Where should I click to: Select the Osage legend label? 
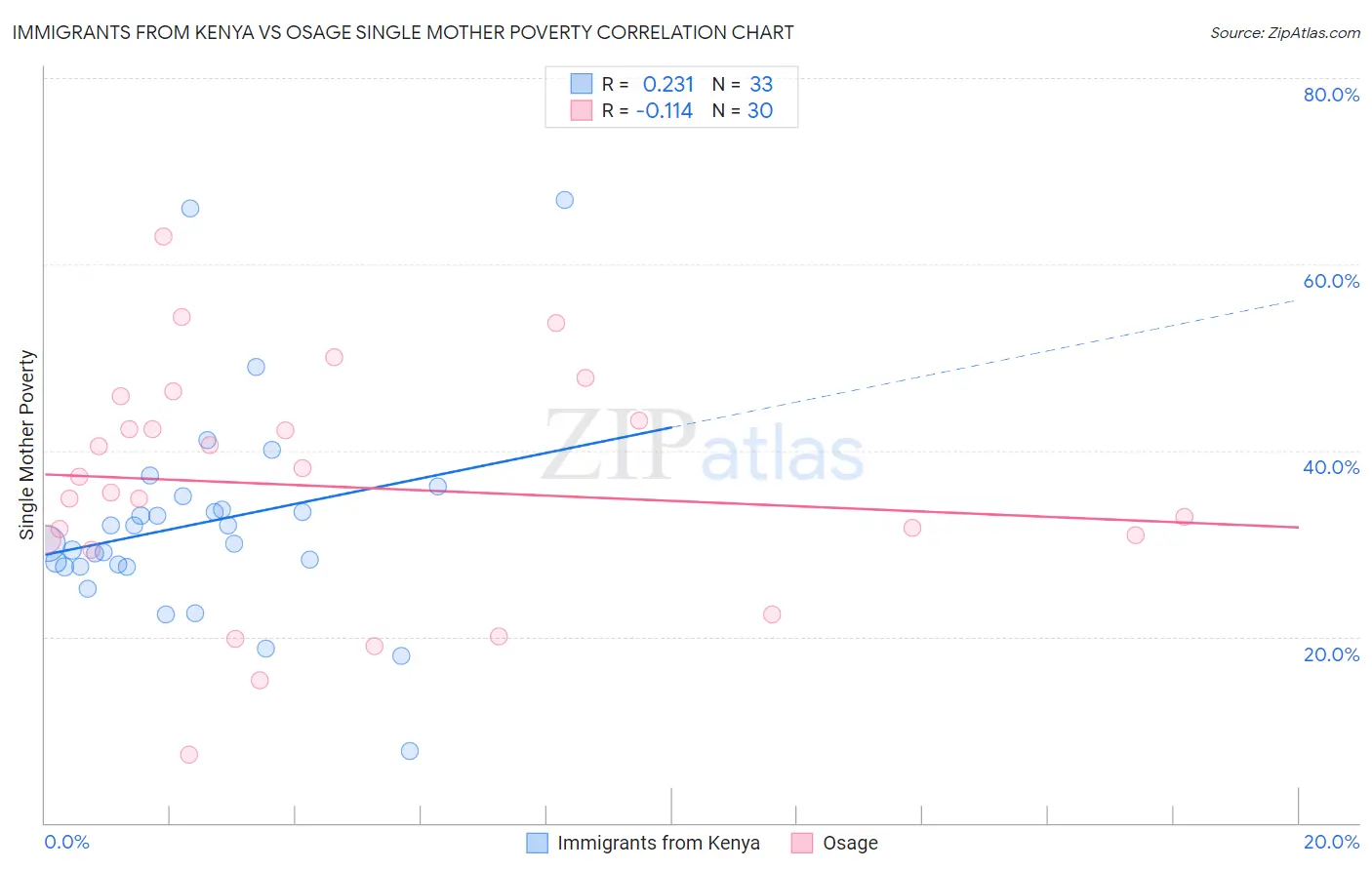pyautogui.click(x=850, y=843)
